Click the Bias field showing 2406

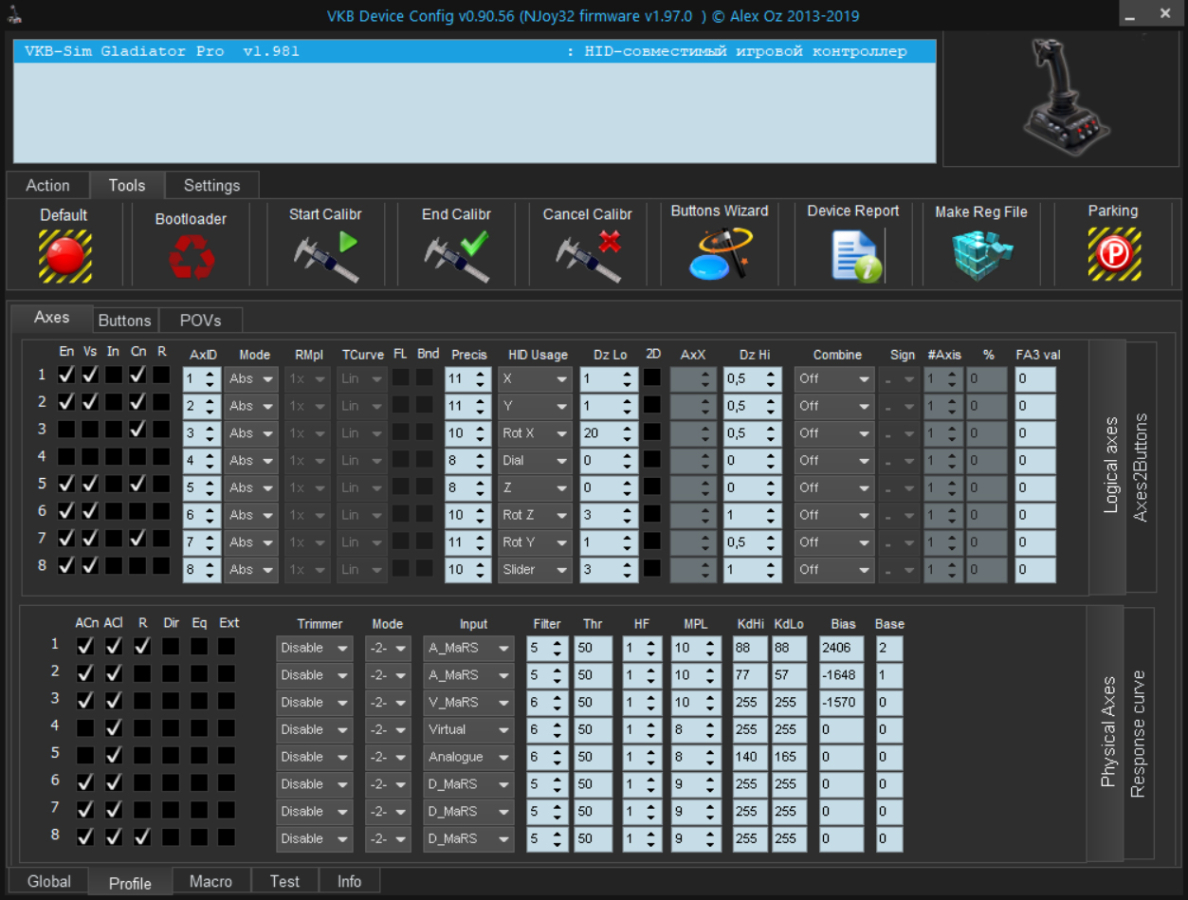[x=840, y=648]
